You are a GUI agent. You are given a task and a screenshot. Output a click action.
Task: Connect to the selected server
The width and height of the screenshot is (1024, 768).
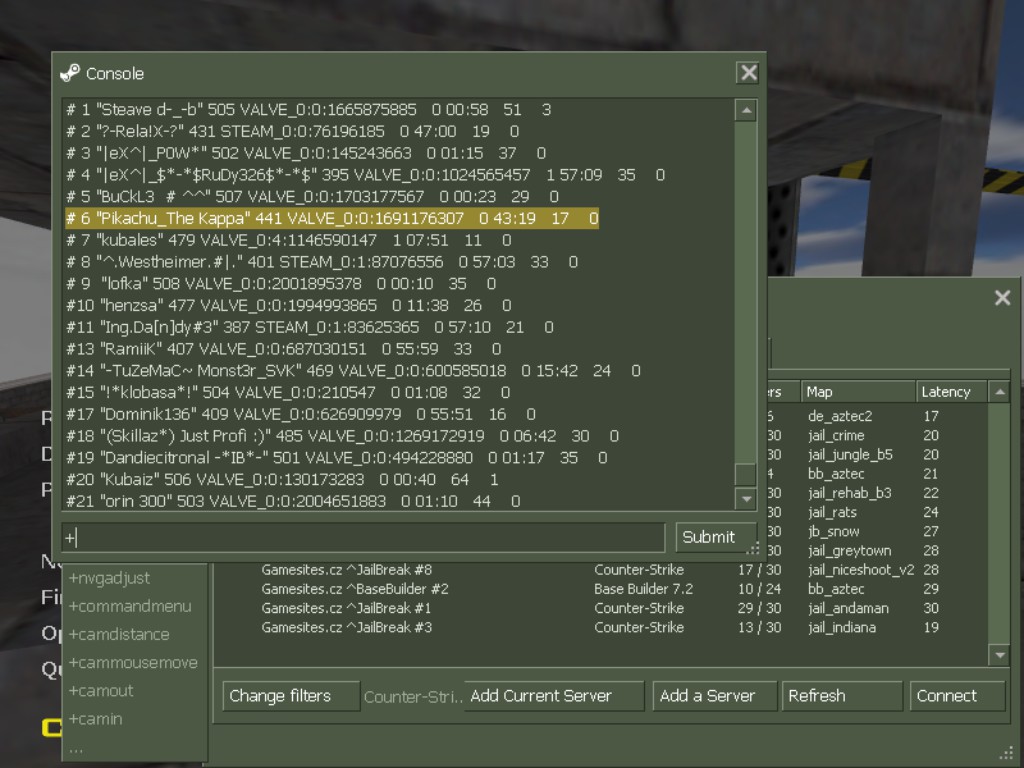[957, 696]
